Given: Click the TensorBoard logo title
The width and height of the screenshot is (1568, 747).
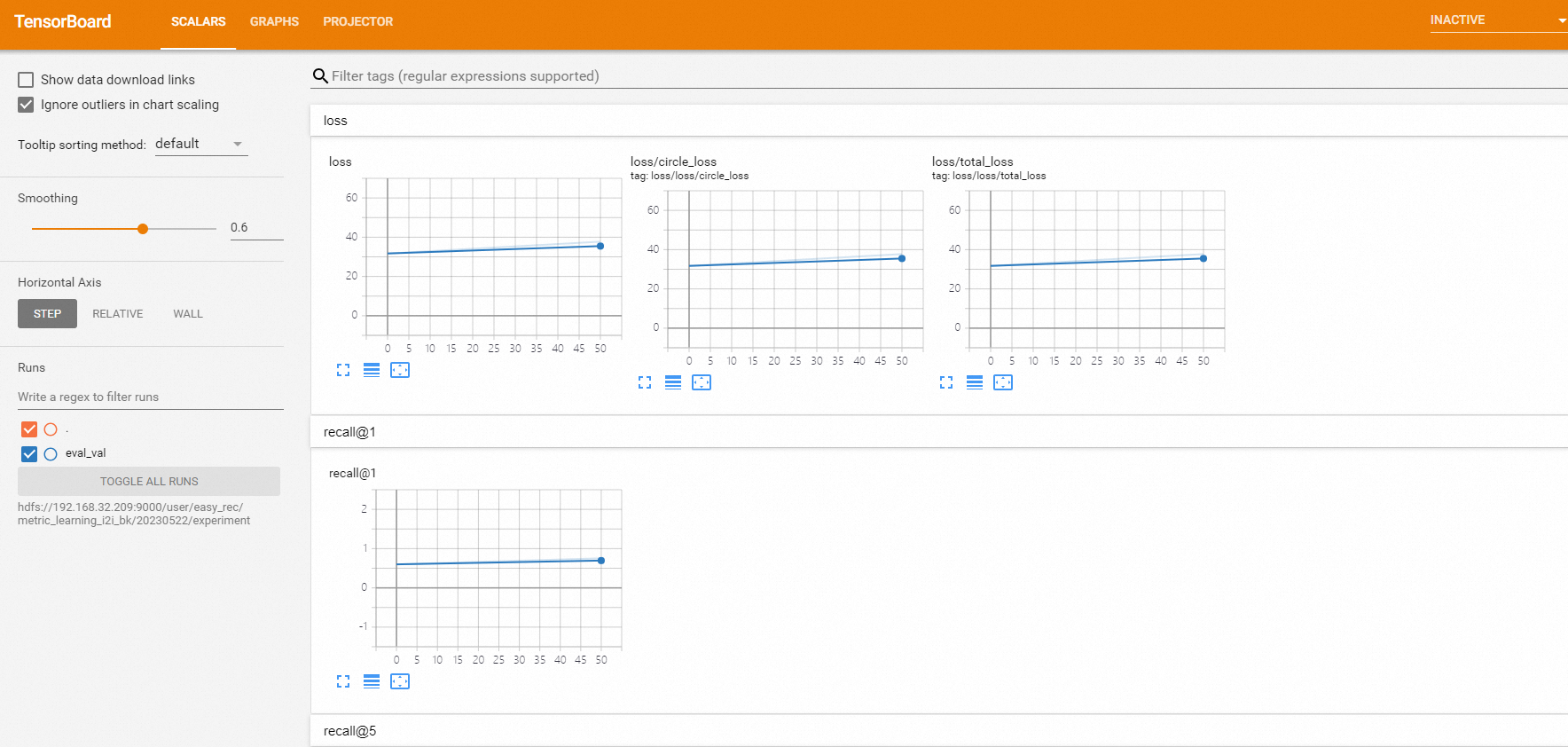Looking at the screenshot, I should click(62, 21).
